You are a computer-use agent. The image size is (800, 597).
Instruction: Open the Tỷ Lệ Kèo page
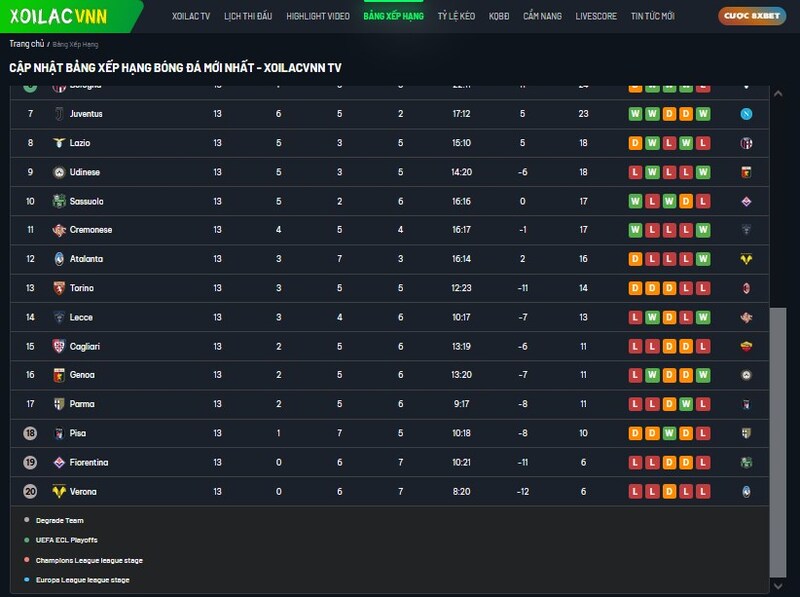tap(456, 17)
